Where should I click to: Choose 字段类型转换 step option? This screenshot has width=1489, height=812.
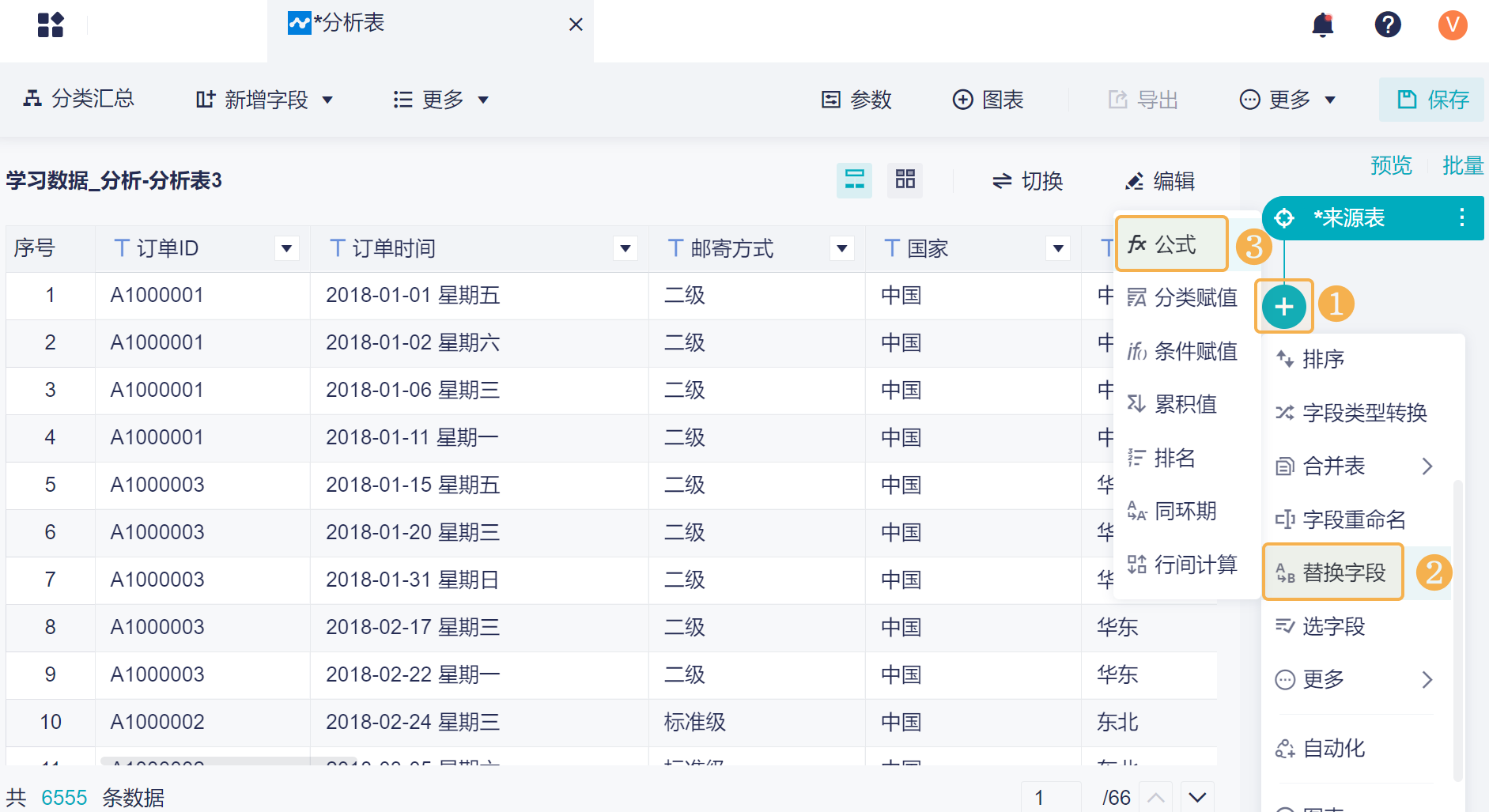click(1356, 412)
